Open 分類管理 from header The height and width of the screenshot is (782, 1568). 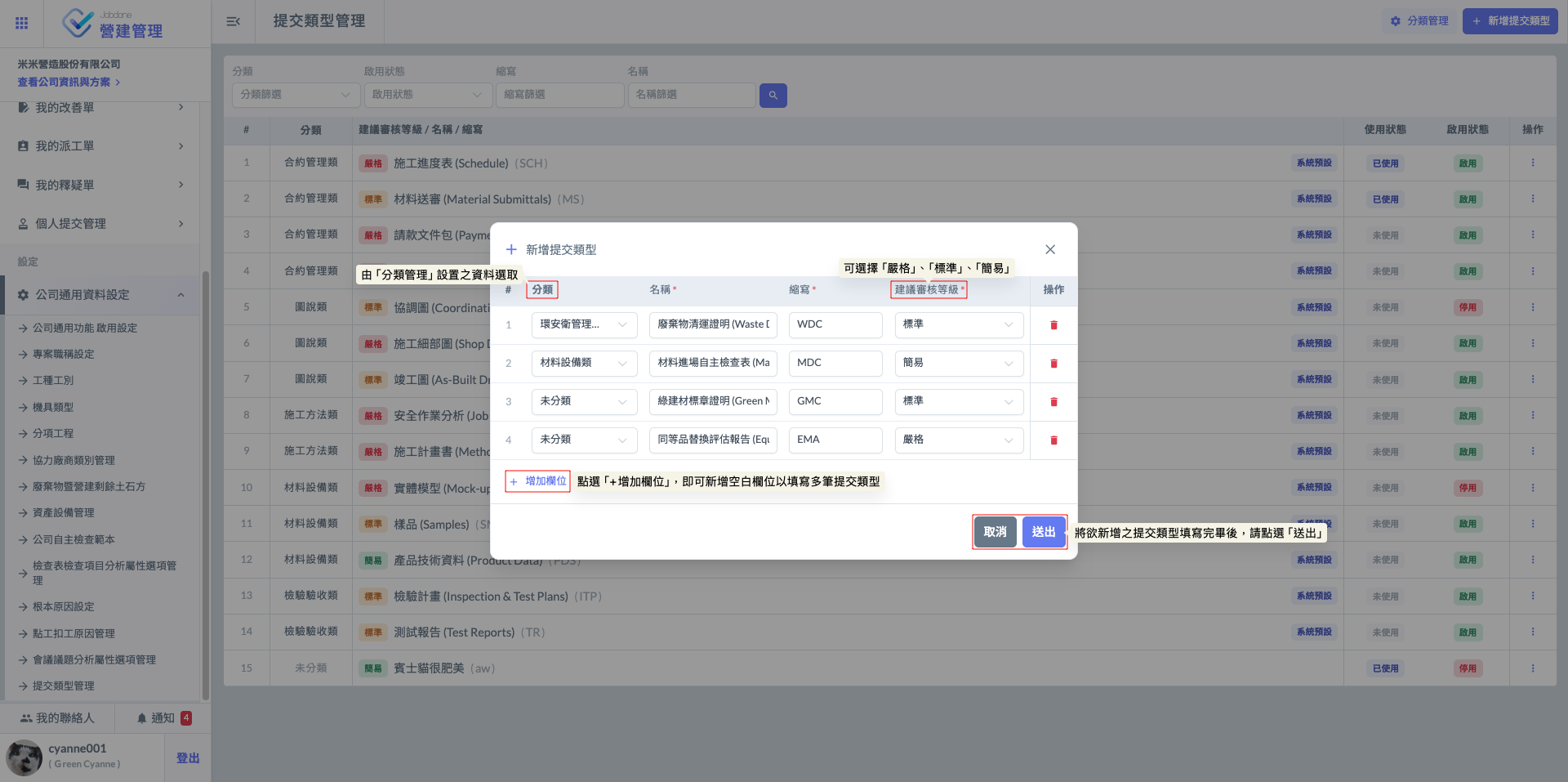tap(1419, 21)
